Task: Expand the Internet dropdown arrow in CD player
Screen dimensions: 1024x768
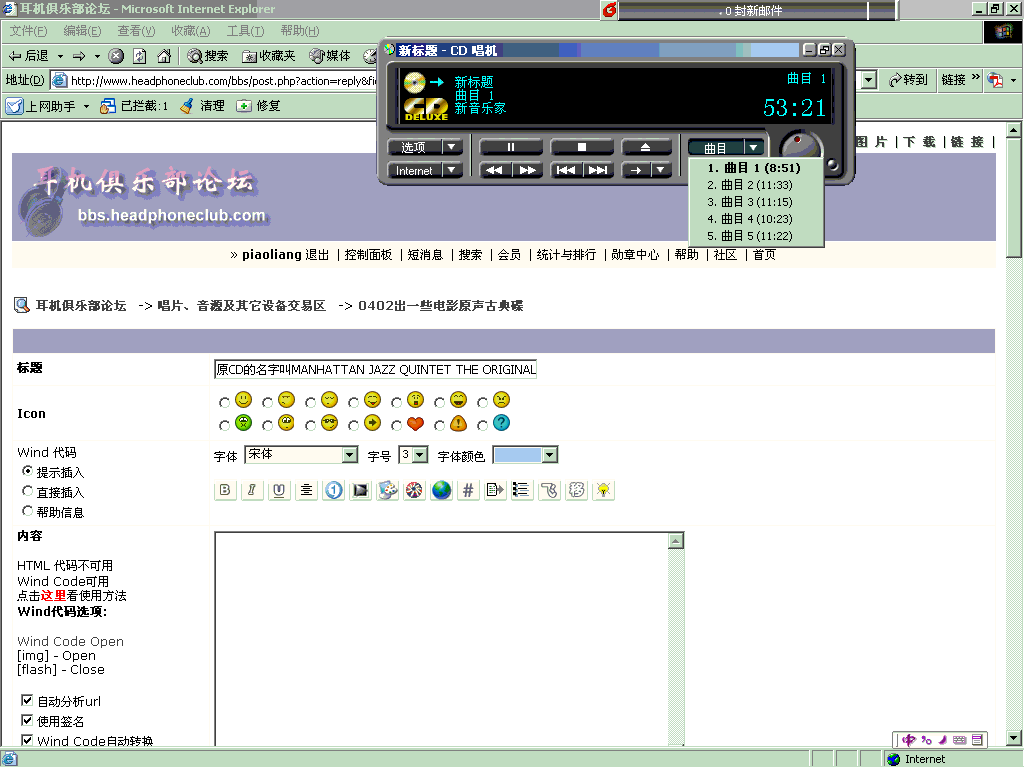Action: (452, 170)
